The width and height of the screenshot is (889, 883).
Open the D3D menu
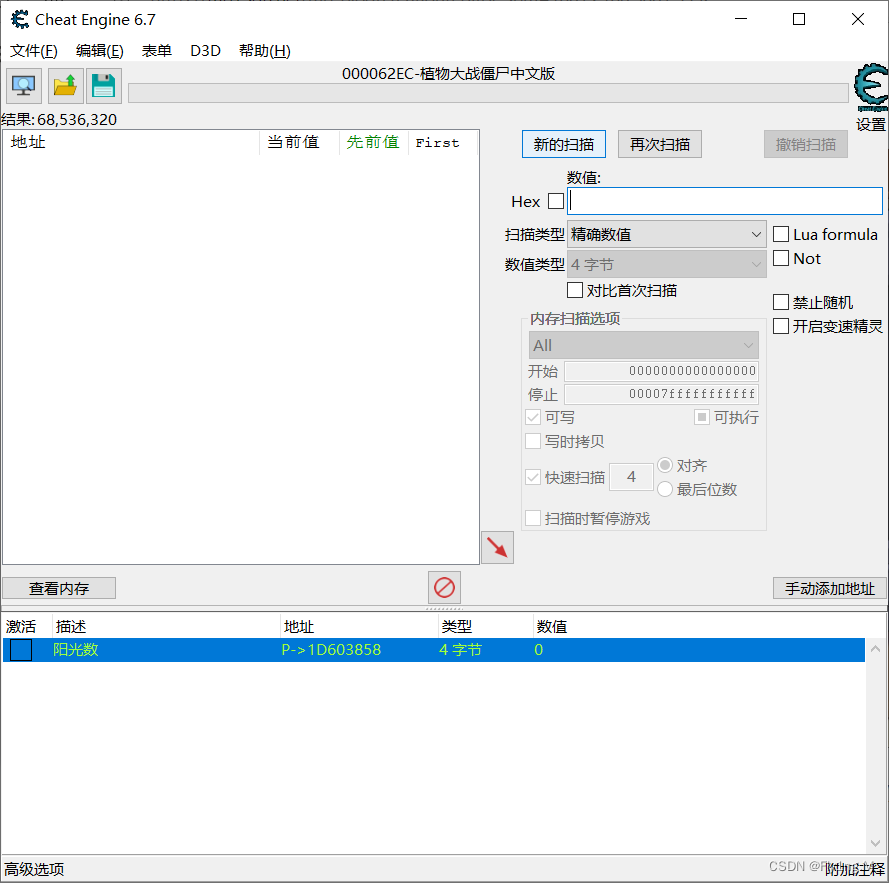(x=205, y=51)
